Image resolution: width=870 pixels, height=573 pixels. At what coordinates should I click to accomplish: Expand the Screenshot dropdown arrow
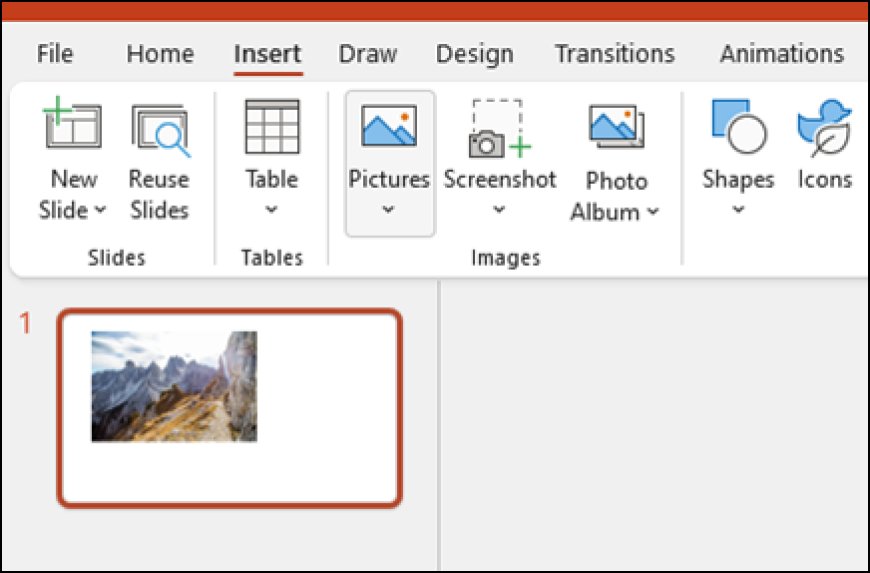tap(499, 211)
